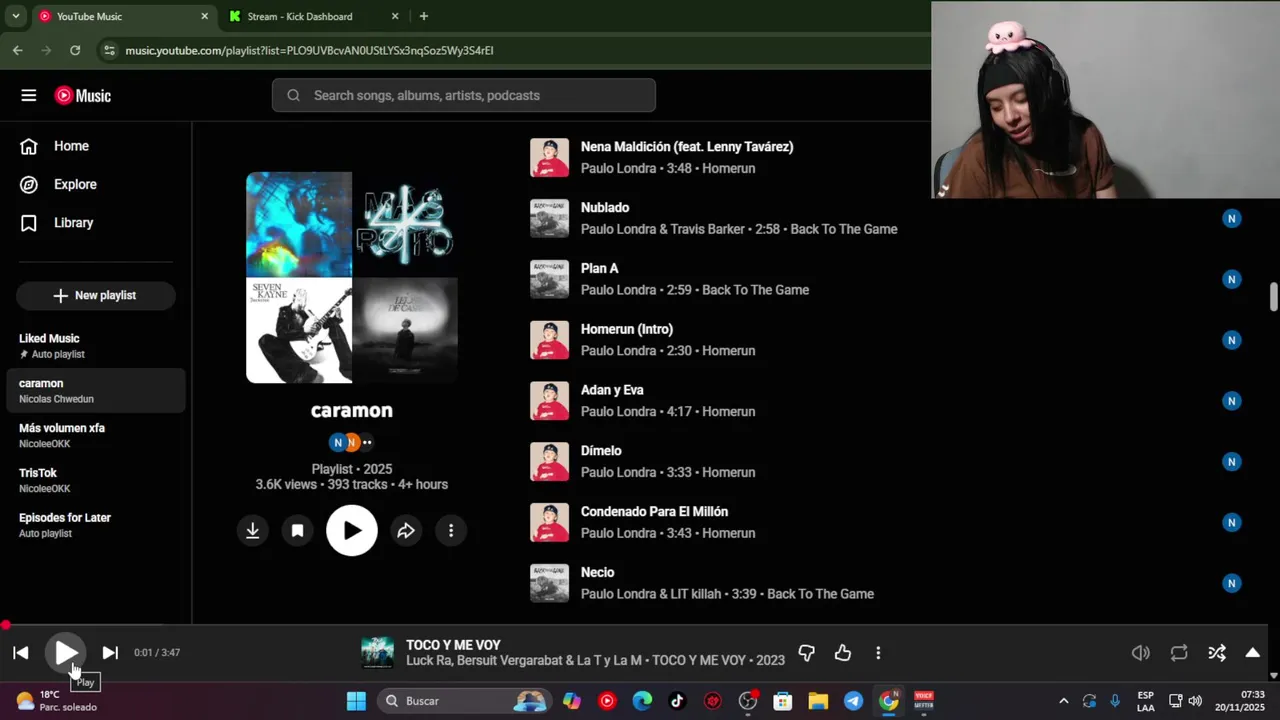The image size is (1280, 720).
Task: Open a new browser tab
Action: pyautogui.click(x=424, y=16)
